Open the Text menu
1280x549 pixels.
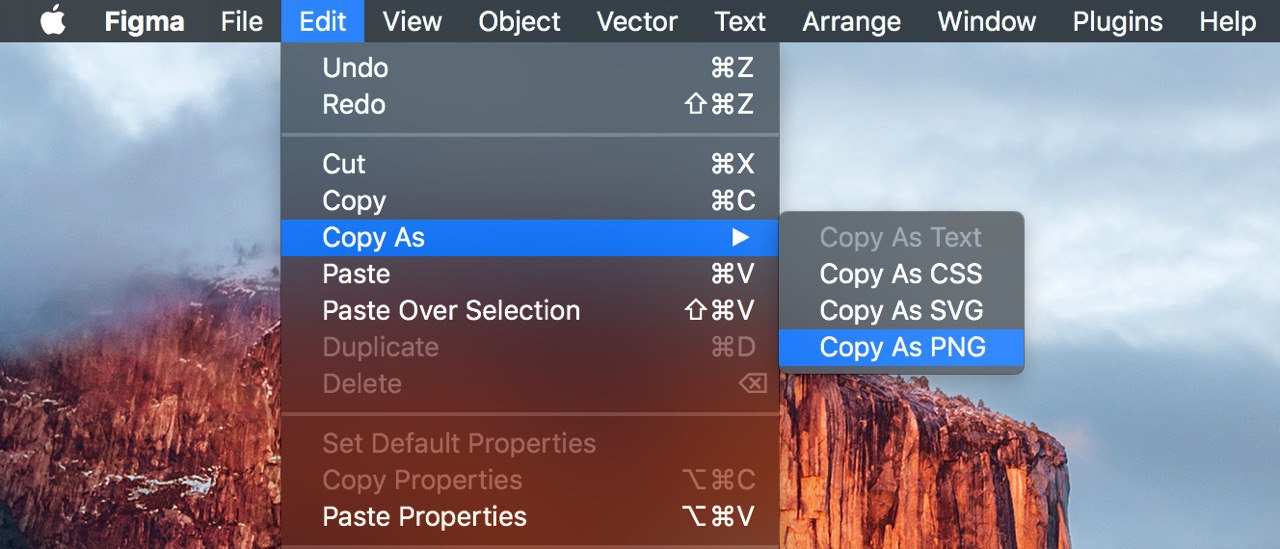(740, 21)
